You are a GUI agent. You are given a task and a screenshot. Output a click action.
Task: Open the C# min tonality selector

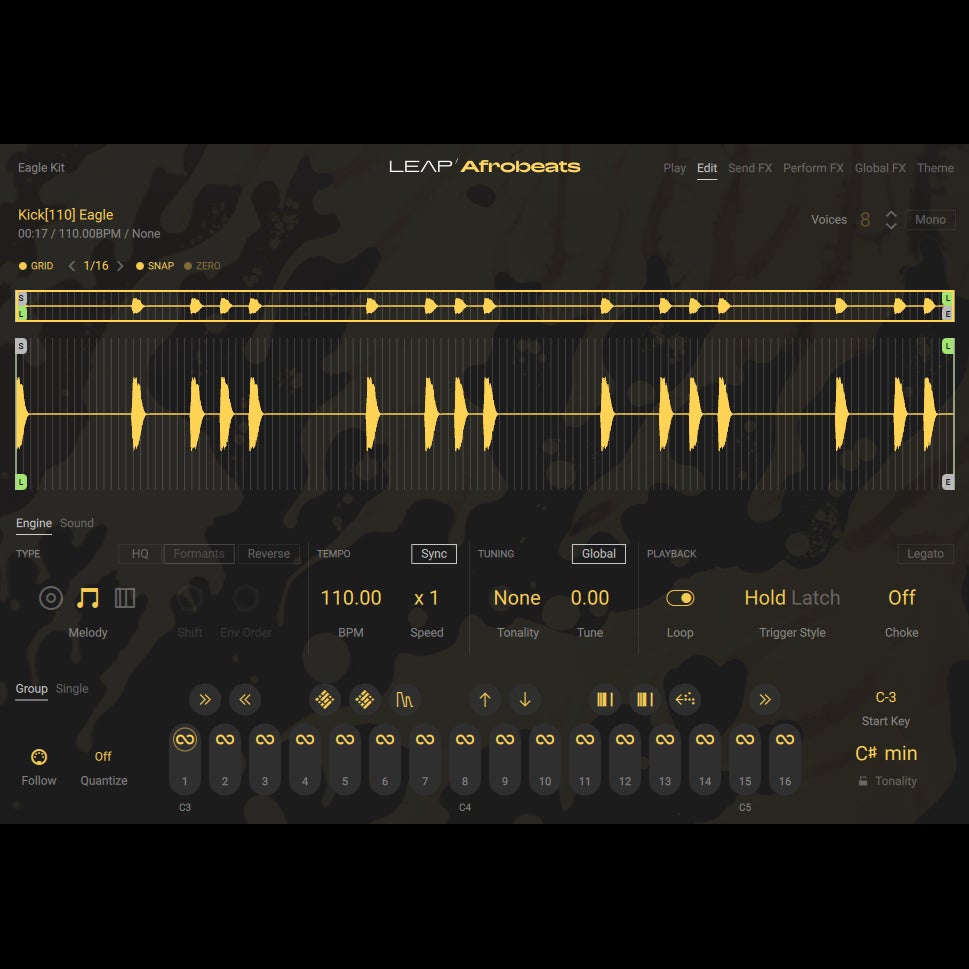(x=886, y=753)
